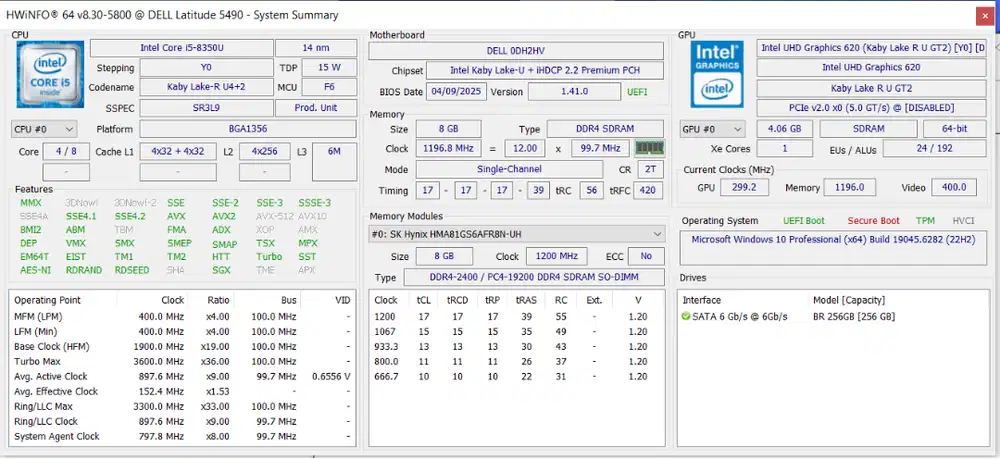Click the Operating Point column header
Screen dimensions: 1000x459
[x=48, y=300]
